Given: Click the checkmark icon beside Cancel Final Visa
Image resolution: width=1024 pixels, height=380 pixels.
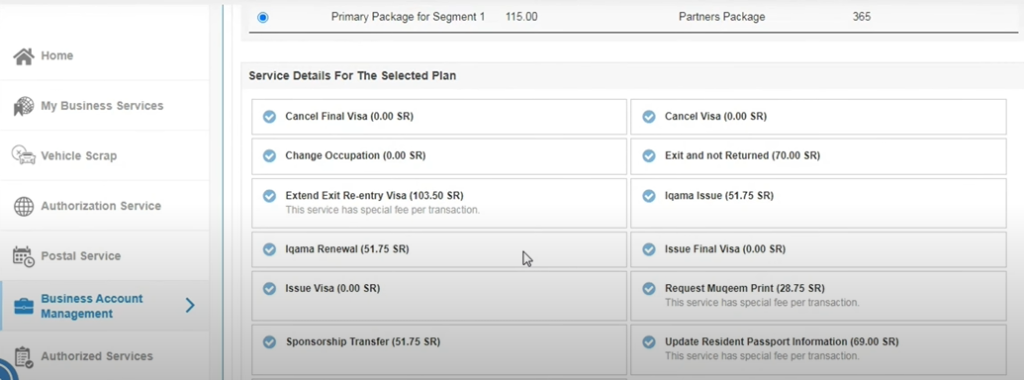Looking at the screenshot, I should pos(269,117).
